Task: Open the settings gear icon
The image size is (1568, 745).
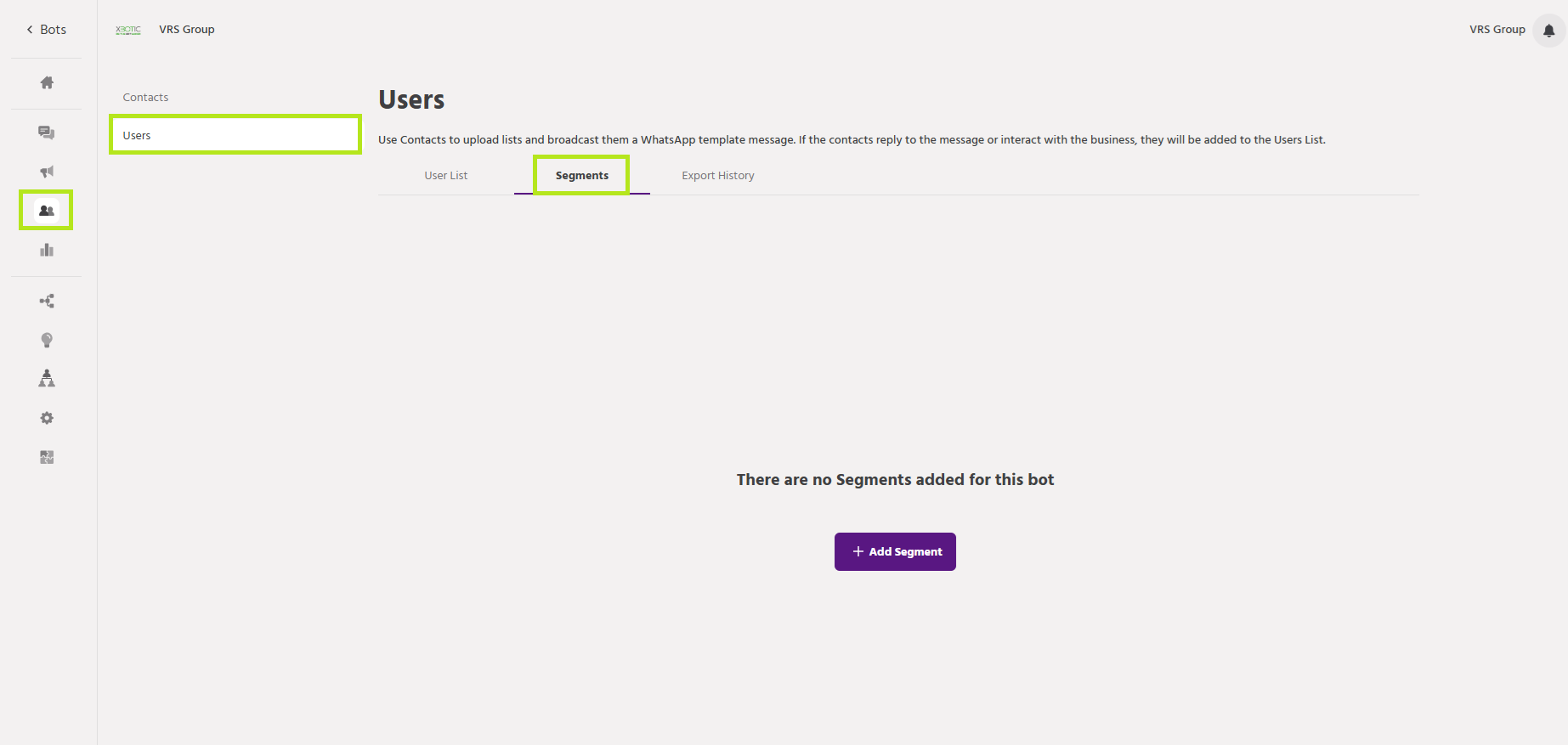Action: coord(47,418)
